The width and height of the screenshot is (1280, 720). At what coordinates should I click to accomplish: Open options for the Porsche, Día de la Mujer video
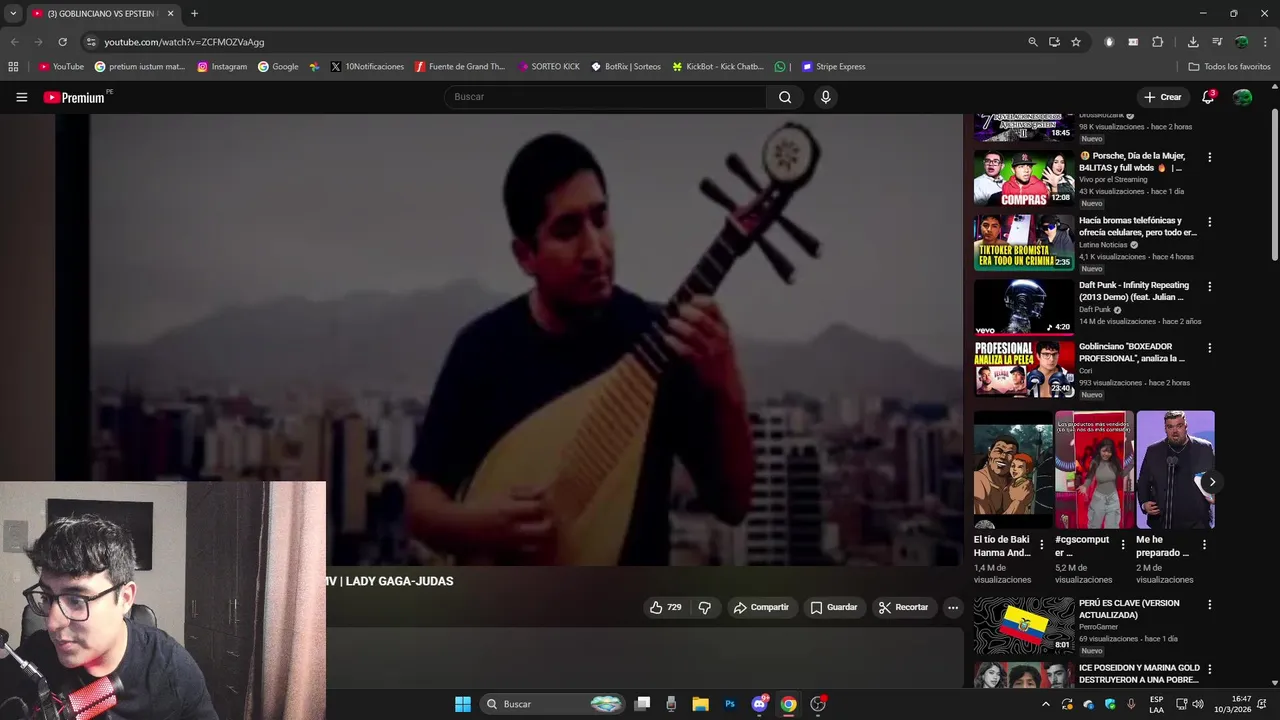point(1209,157)
